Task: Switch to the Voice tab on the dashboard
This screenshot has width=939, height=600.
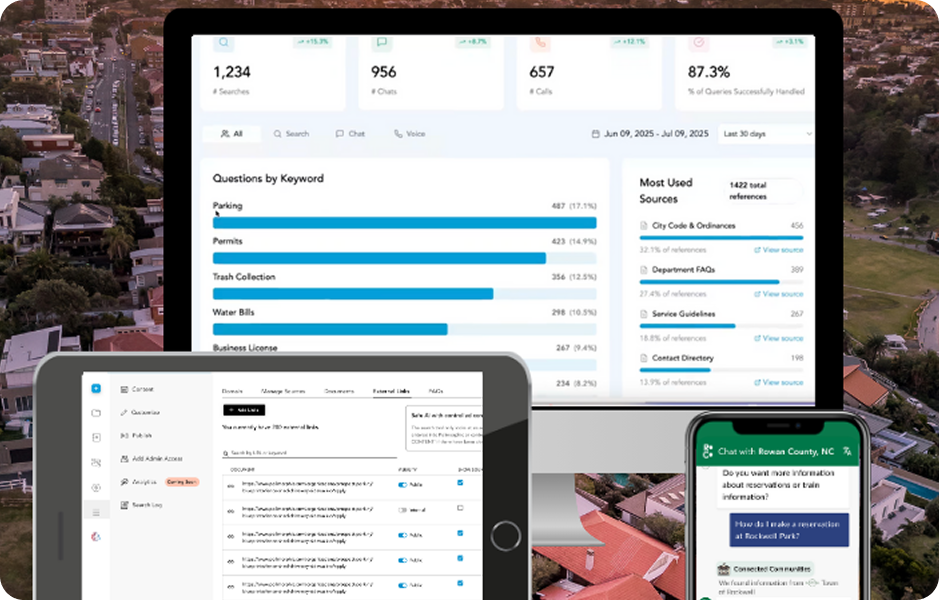Action: tap(410, 134)
